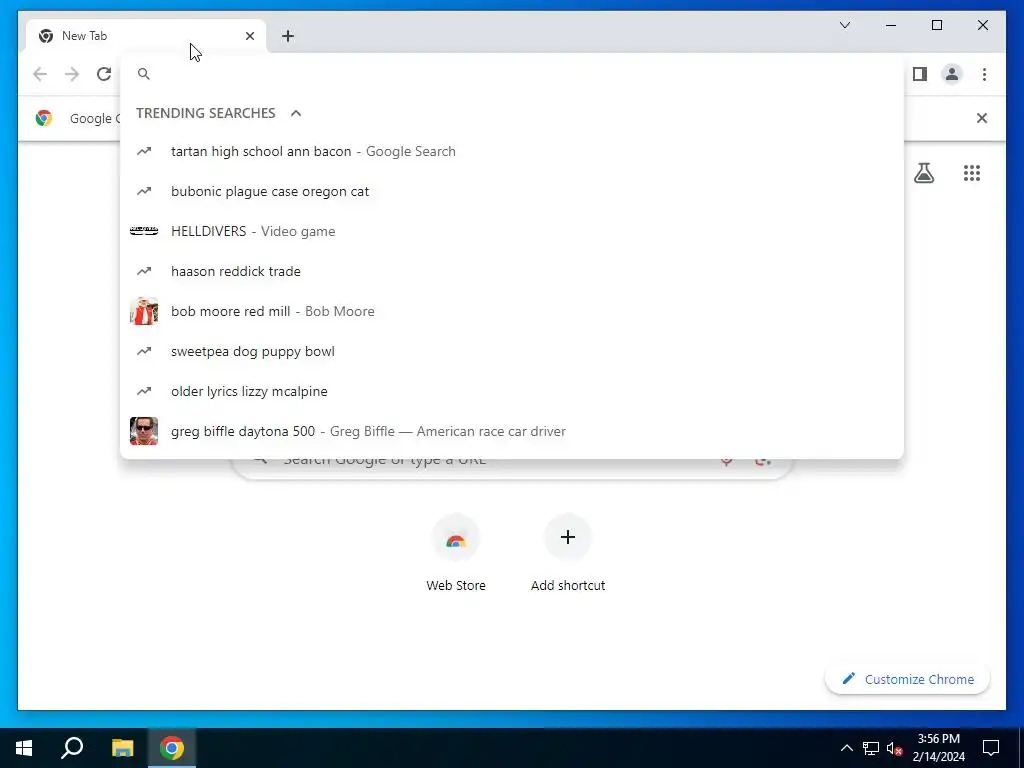Image resolution: width=1024 pixels, height=768 pixels.
Task: Choose suggestion haason reddick trade
Action: [512, 271]
